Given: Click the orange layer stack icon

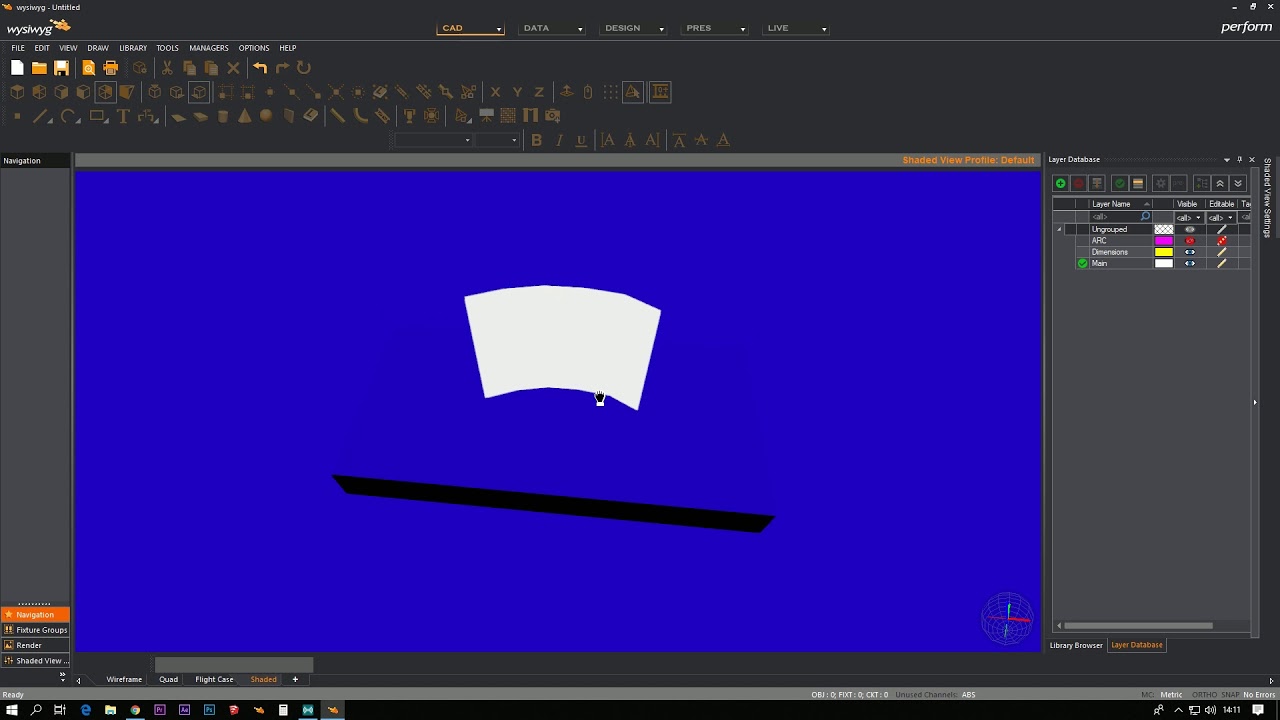Looking at the screenshot, I should click(x=1138, y=183).
